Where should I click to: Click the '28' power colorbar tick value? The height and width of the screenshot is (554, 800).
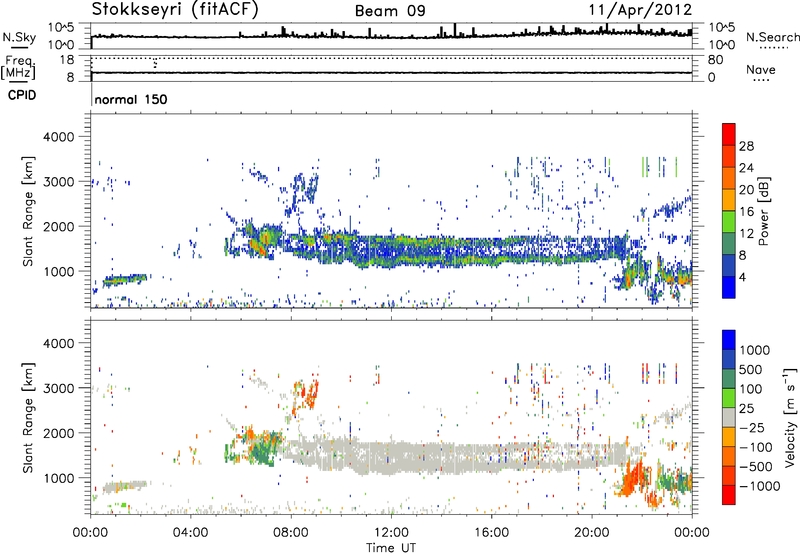[x=746, y=146]
